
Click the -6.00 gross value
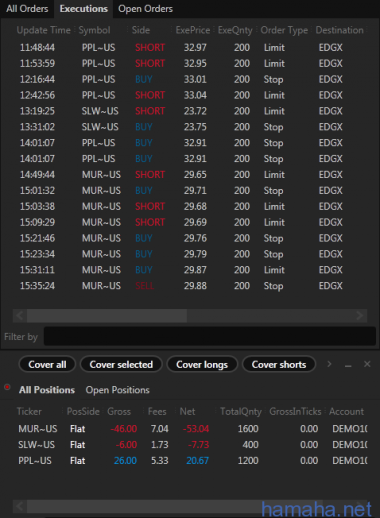click(126, 445)
